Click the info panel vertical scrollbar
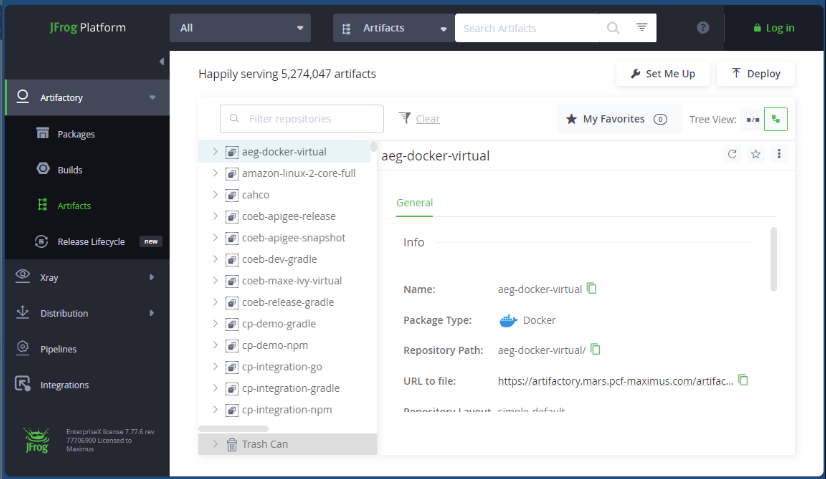Screen dimensions: 826x479 click(773, 259)
